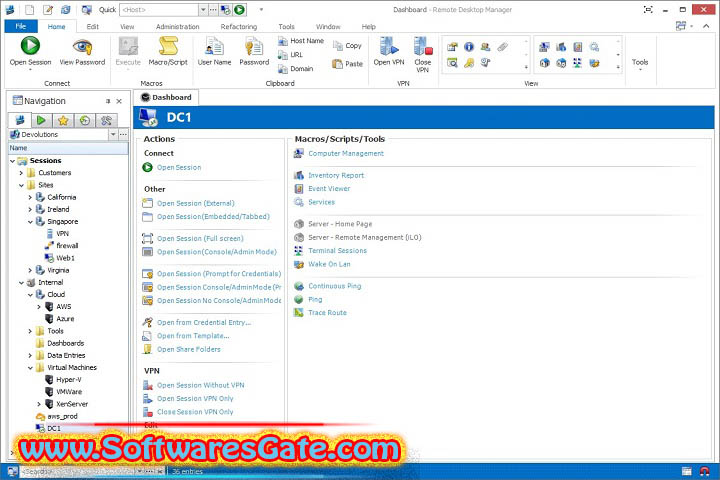This screenshot has height=480, width=720.
Task: Expand the Customers folder
Action: pos(21,173)
